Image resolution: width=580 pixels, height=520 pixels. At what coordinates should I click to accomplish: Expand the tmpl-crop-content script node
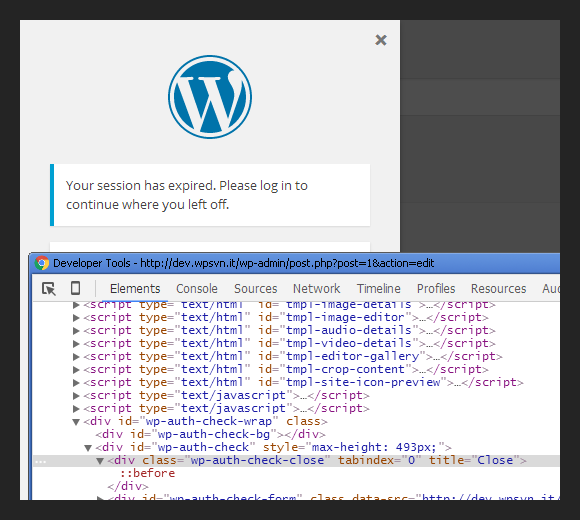[x=76, y=369]
